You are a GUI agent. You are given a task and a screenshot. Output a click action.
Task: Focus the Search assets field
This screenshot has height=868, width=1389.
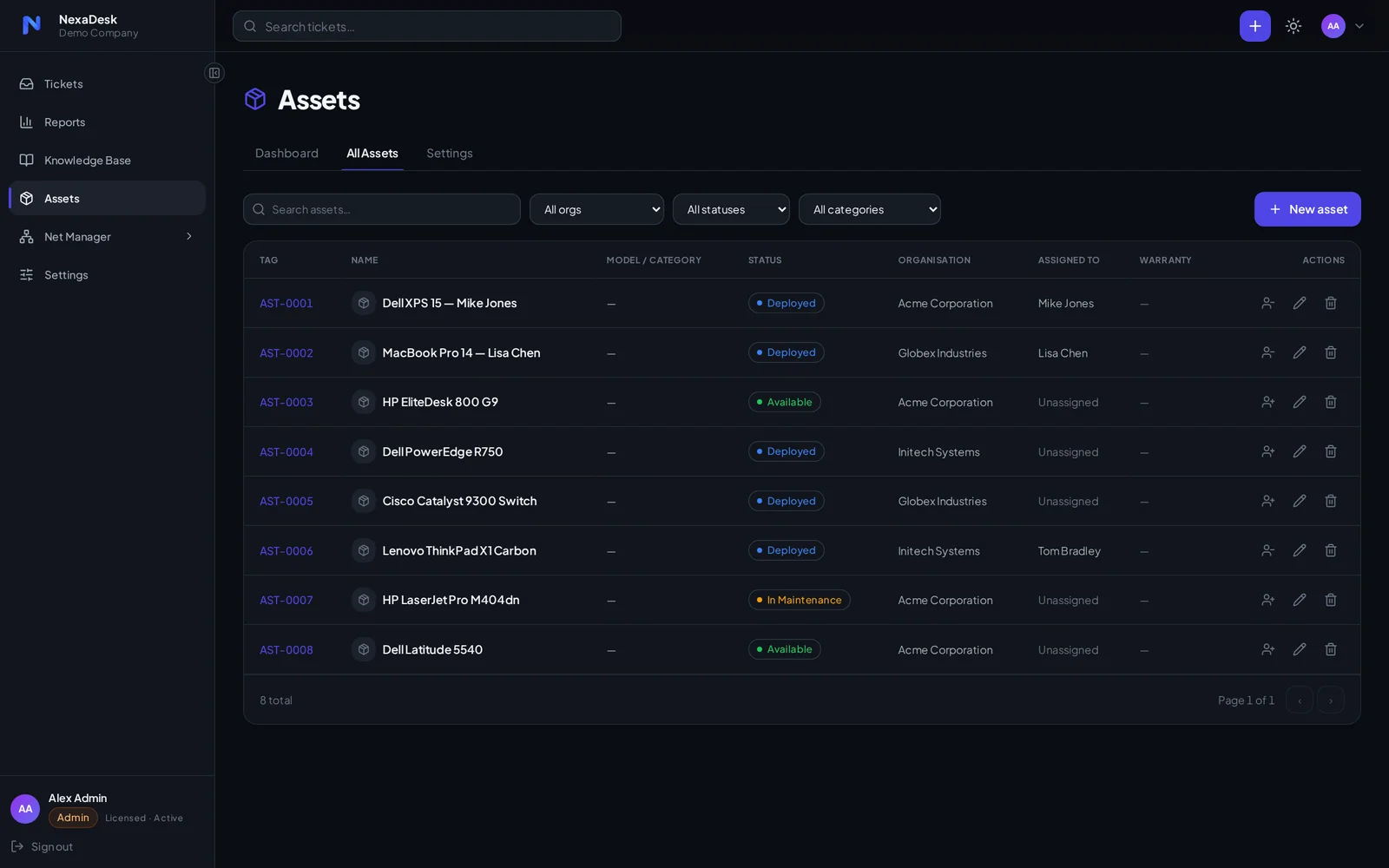click(382, 209)
